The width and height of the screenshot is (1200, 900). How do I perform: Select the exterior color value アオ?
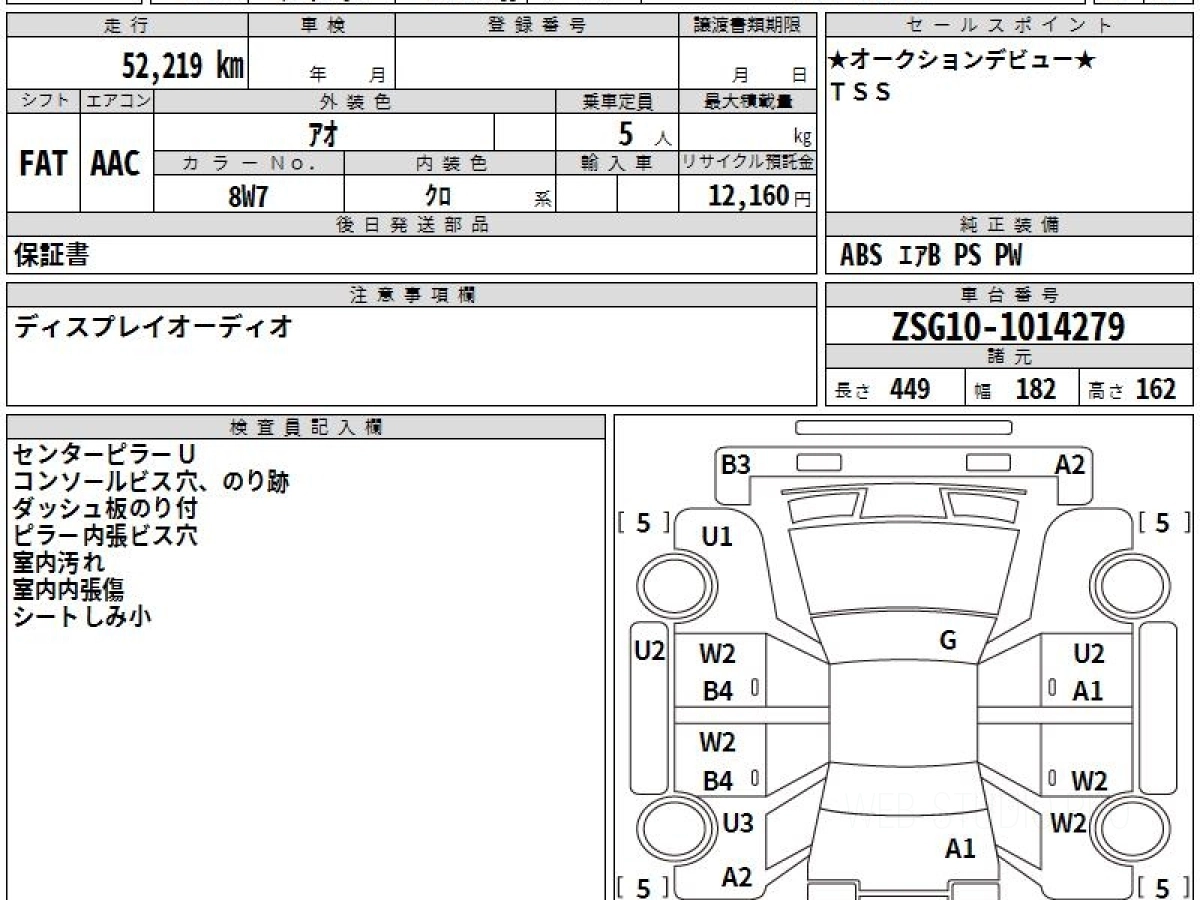tap(323, 132)
